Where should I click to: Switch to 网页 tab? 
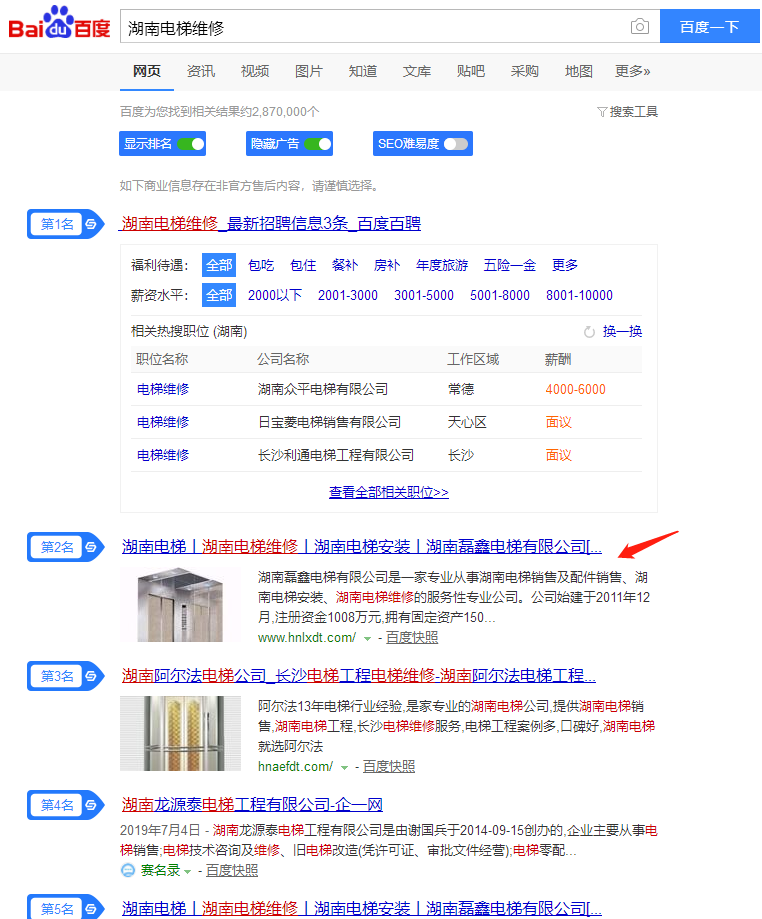[x=147, y=72]
